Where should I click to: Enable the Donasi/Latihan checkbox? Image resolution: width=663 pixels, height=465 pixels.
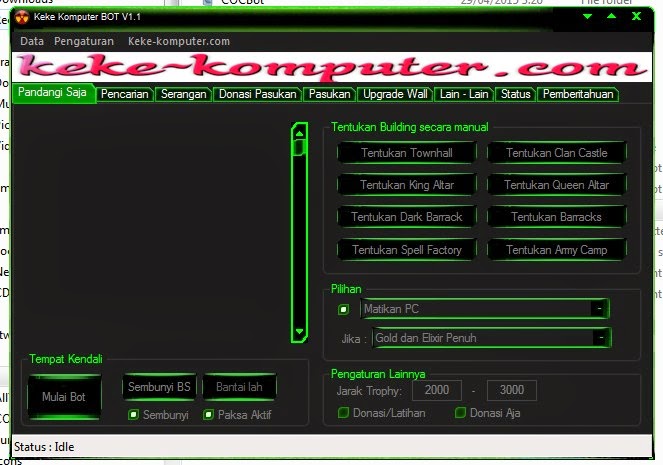[343, 413]
